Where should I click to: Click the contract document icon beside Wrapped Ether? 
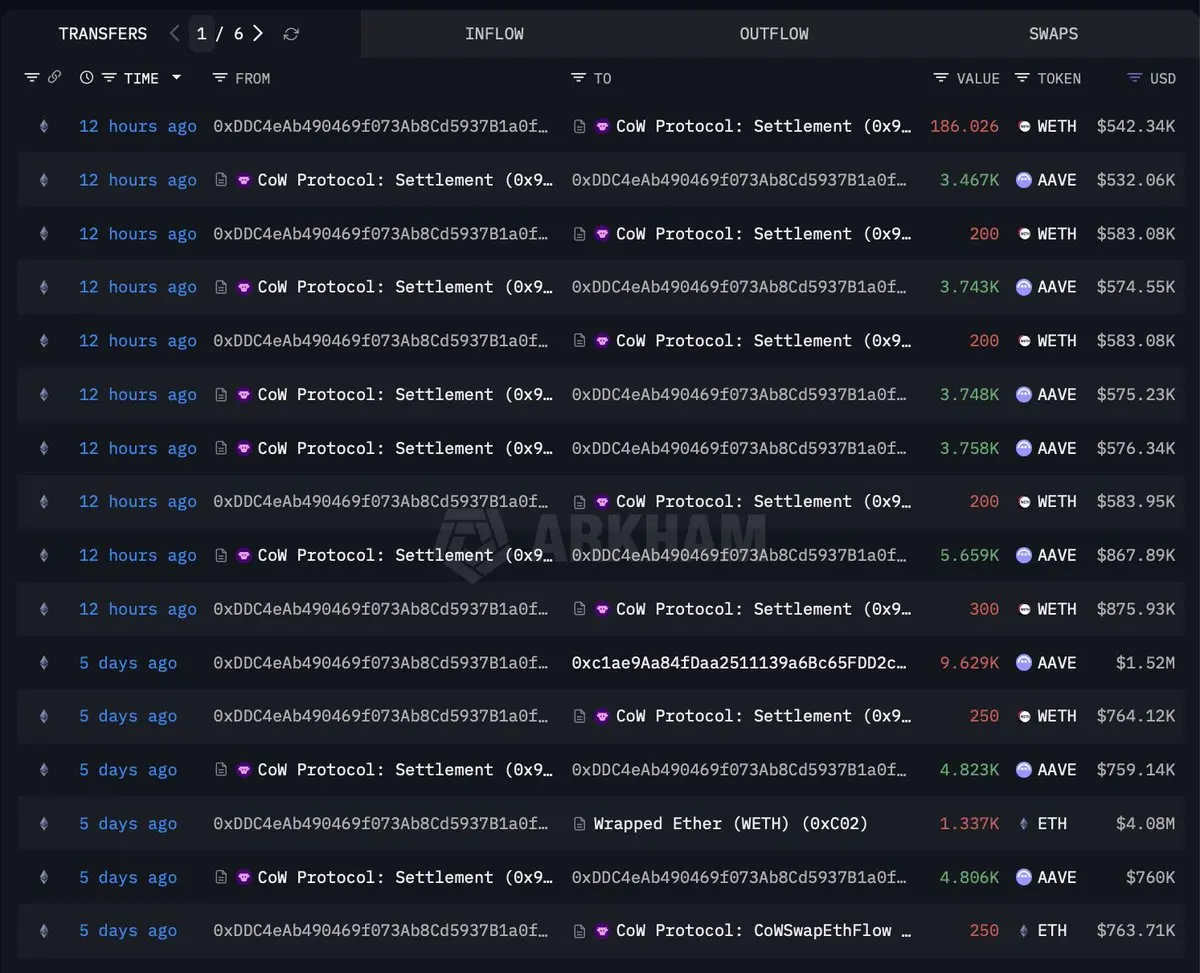point(579,824)
